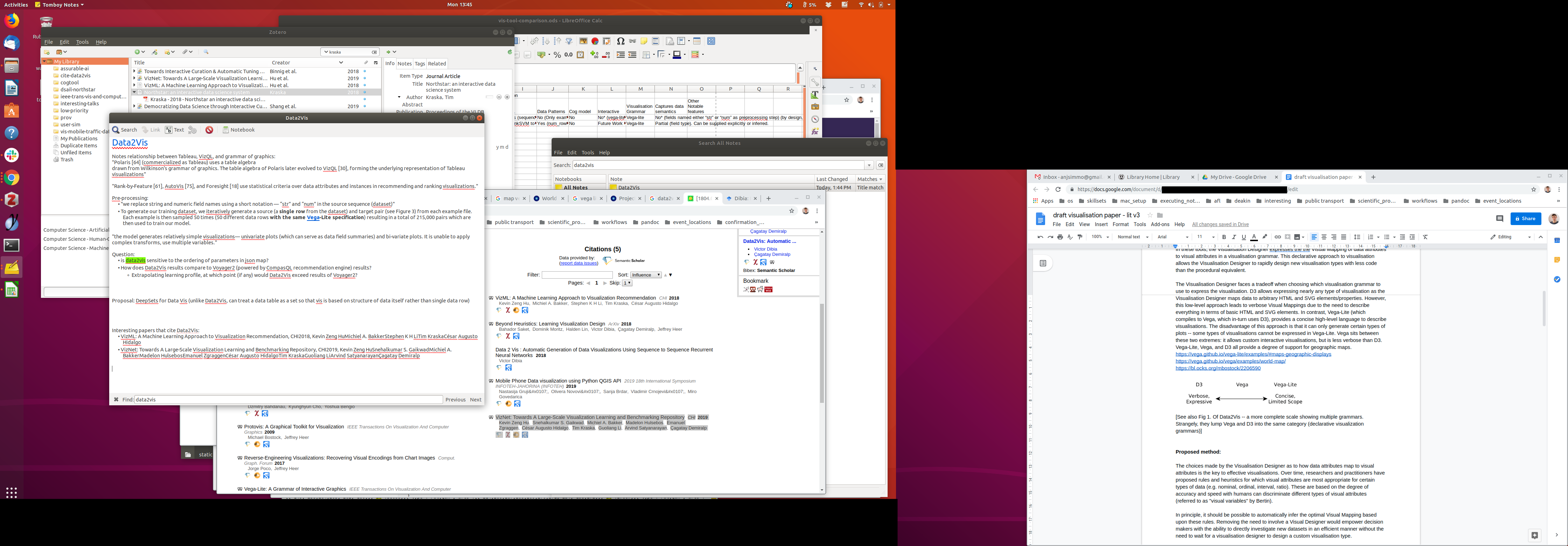
Task: Open the Influence sort dropdown
Action: point(645,275)
